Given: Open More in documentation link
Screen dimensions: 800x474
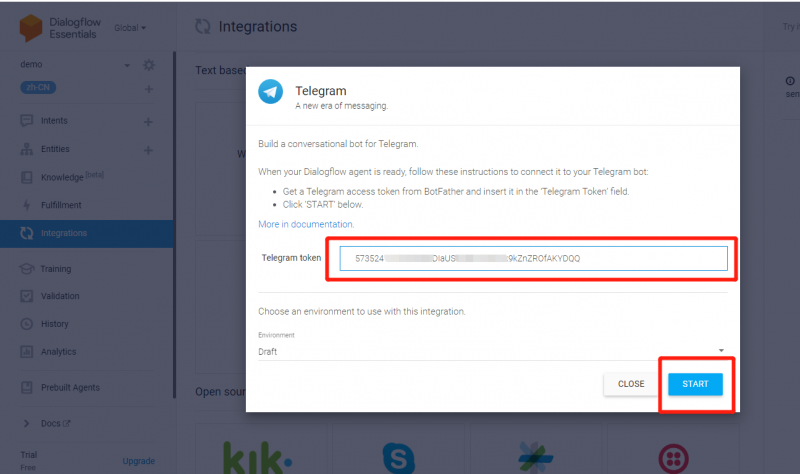Looking at the screenshot, I should [306, 224].
